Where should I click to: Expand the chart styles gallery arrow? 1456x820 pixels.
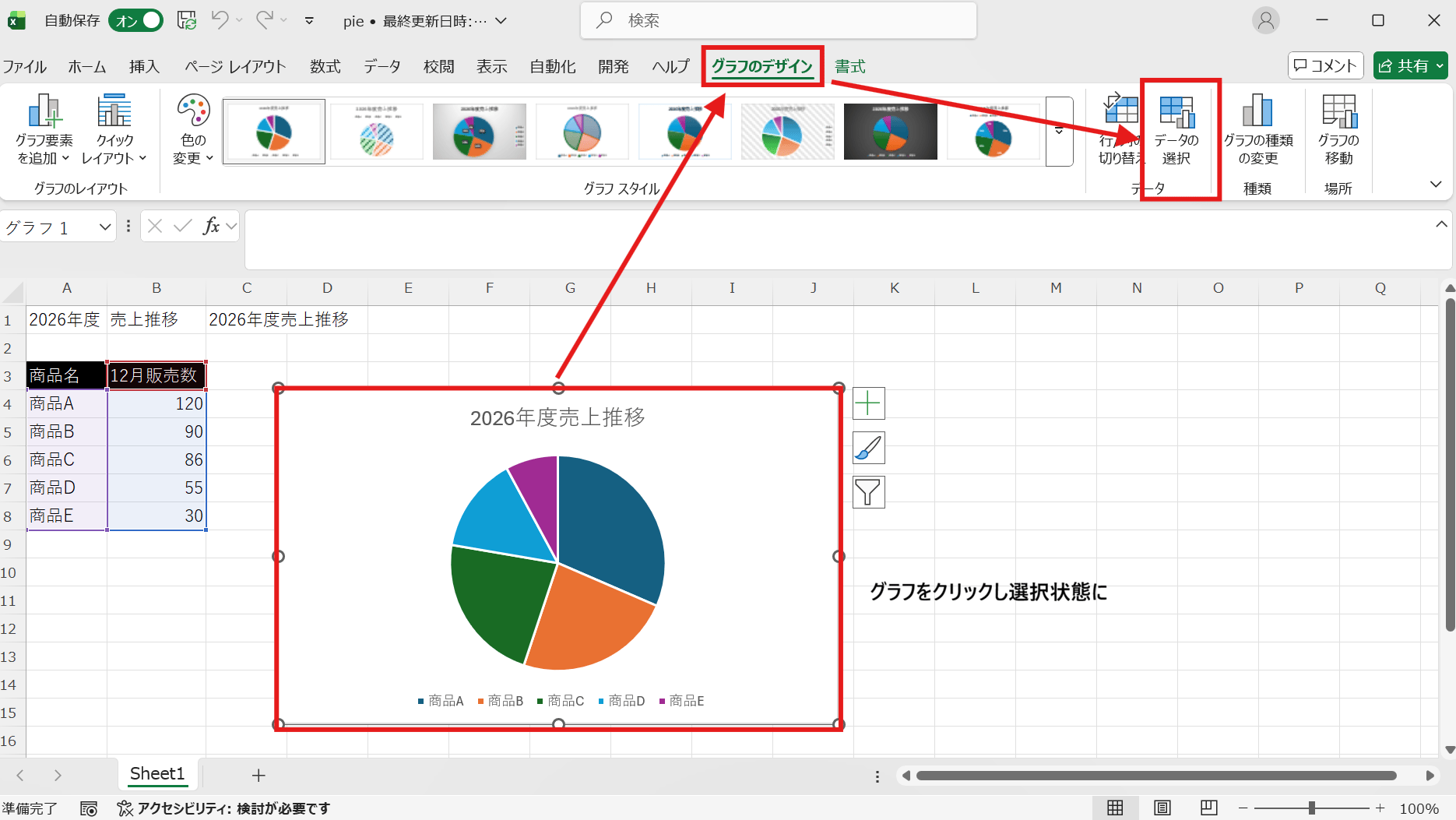pyautogui.click(x=1059, y=131)
